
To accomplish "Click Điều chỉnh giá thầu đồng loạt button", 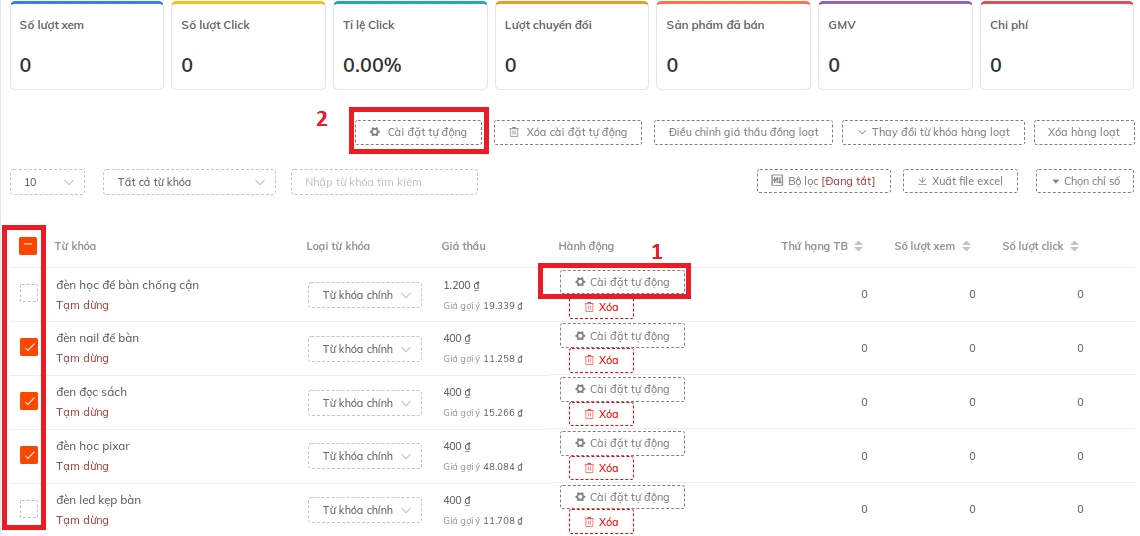I will point(743,132).
